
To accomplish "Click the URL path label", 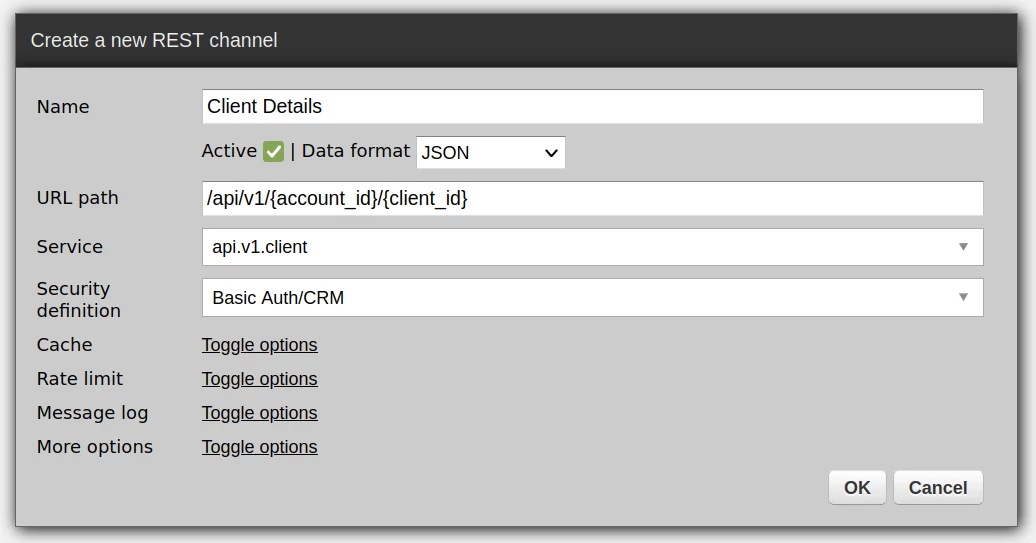I will coord(77,198).
